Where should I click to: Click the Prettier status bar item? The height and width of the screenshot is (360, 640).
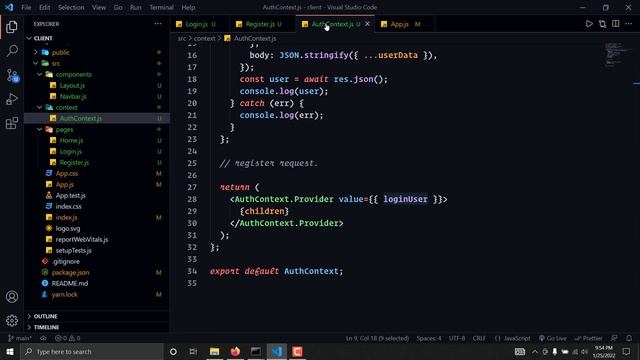coord(588,338)
